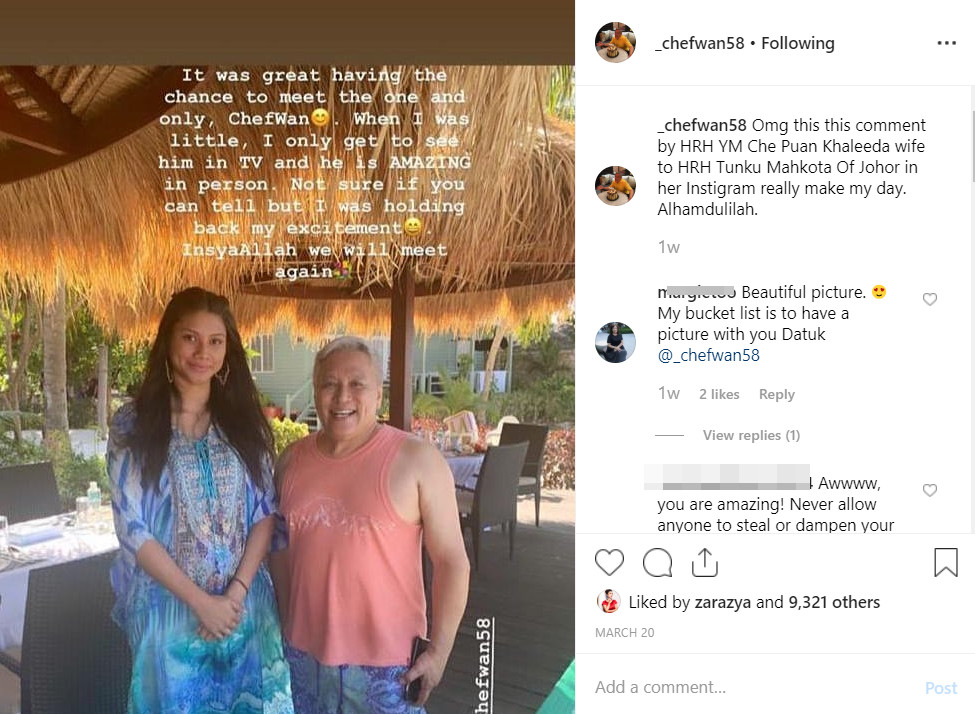The height and width of the screenshot is (714, 975).
Task: Like the post with the heart icon
Action: click(609, 563)
